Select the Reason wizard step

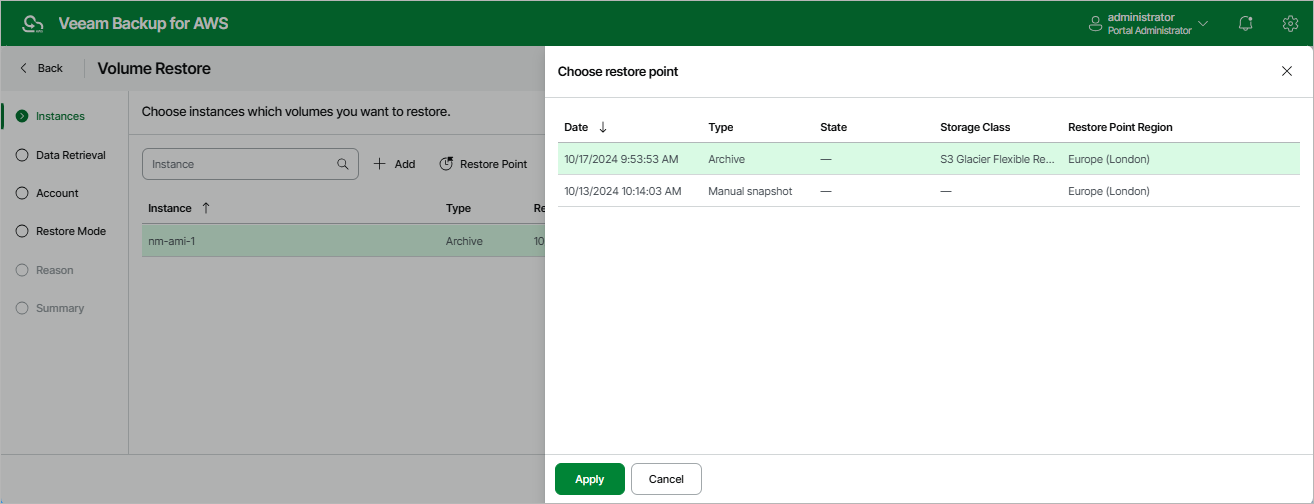45,270
